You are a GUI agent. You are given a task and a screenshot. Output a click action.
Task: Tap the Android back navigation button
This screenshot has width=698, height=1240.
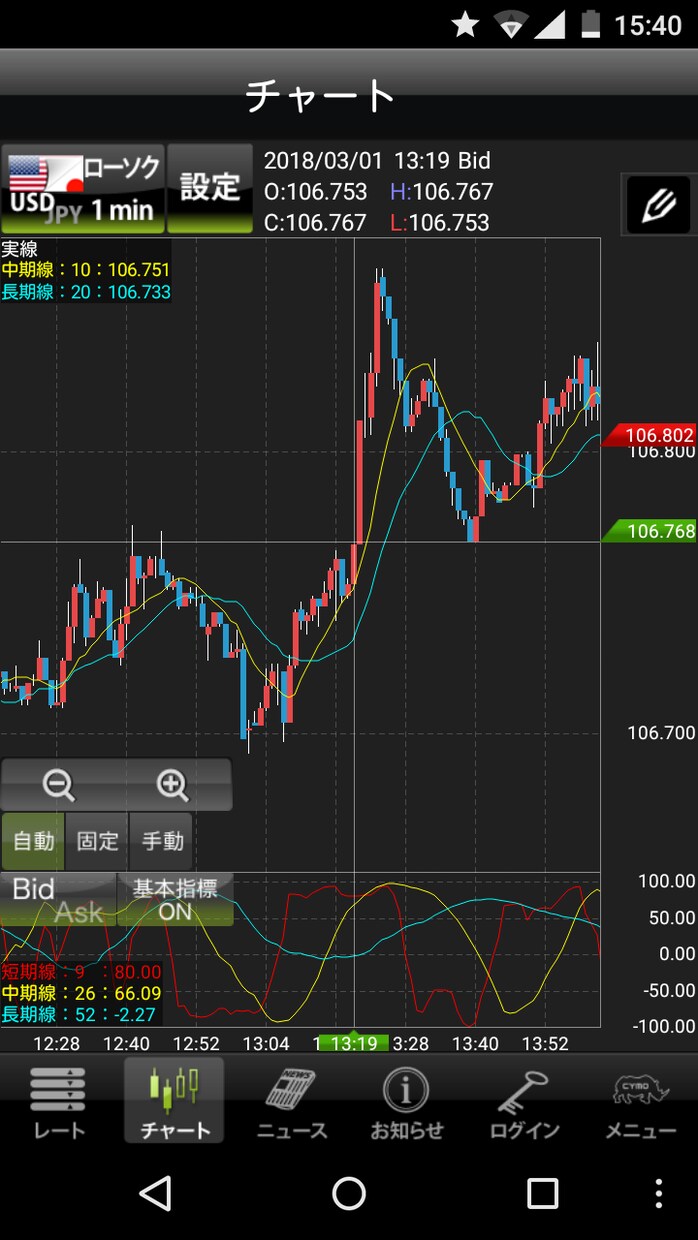155,1193
